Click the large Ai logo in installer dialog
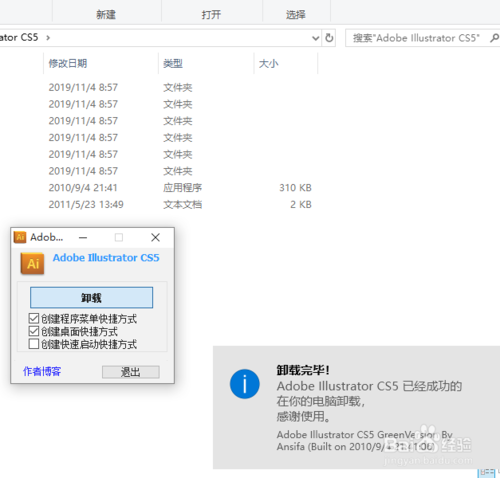The image size is (500, 478). click(x=32, y=263)
